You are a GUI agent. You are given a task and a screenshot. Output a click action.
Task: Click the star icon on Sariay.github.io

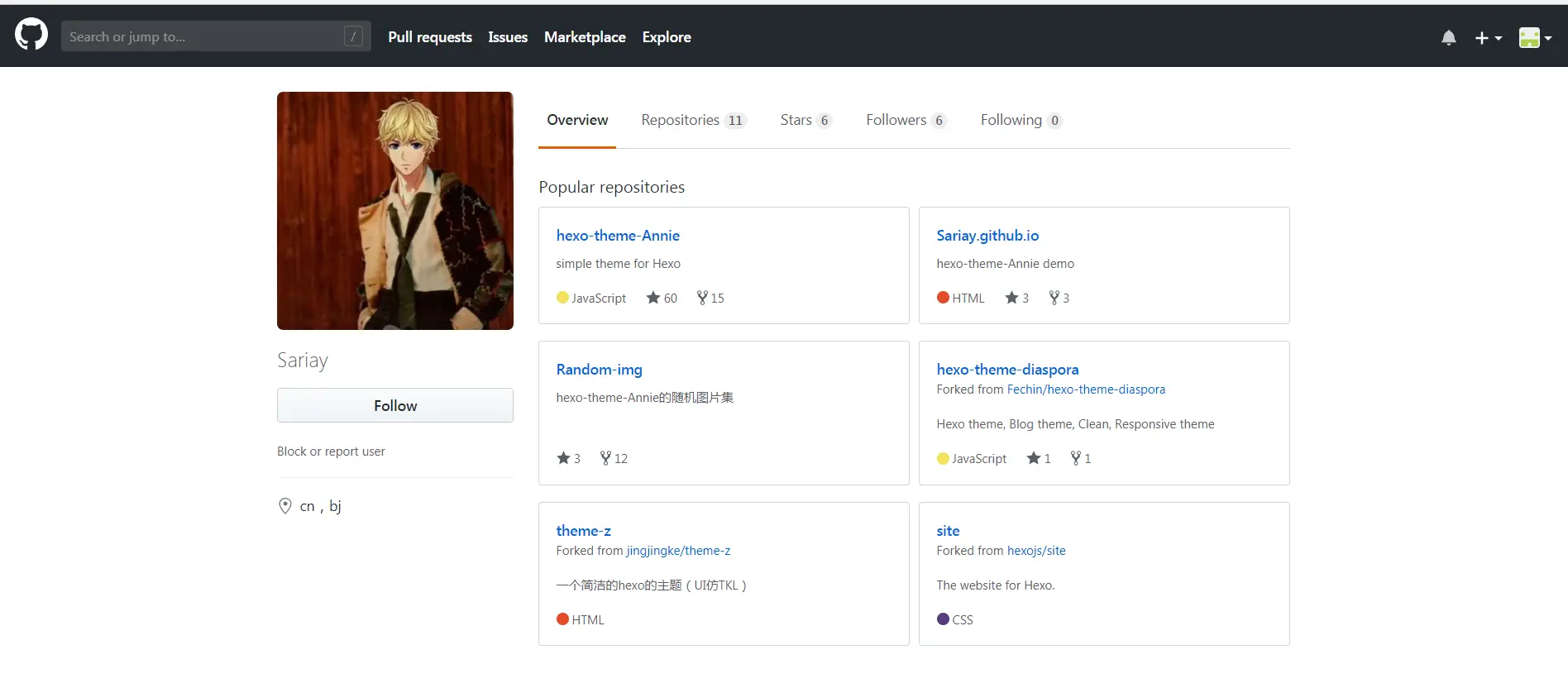tap(1011, 298)
